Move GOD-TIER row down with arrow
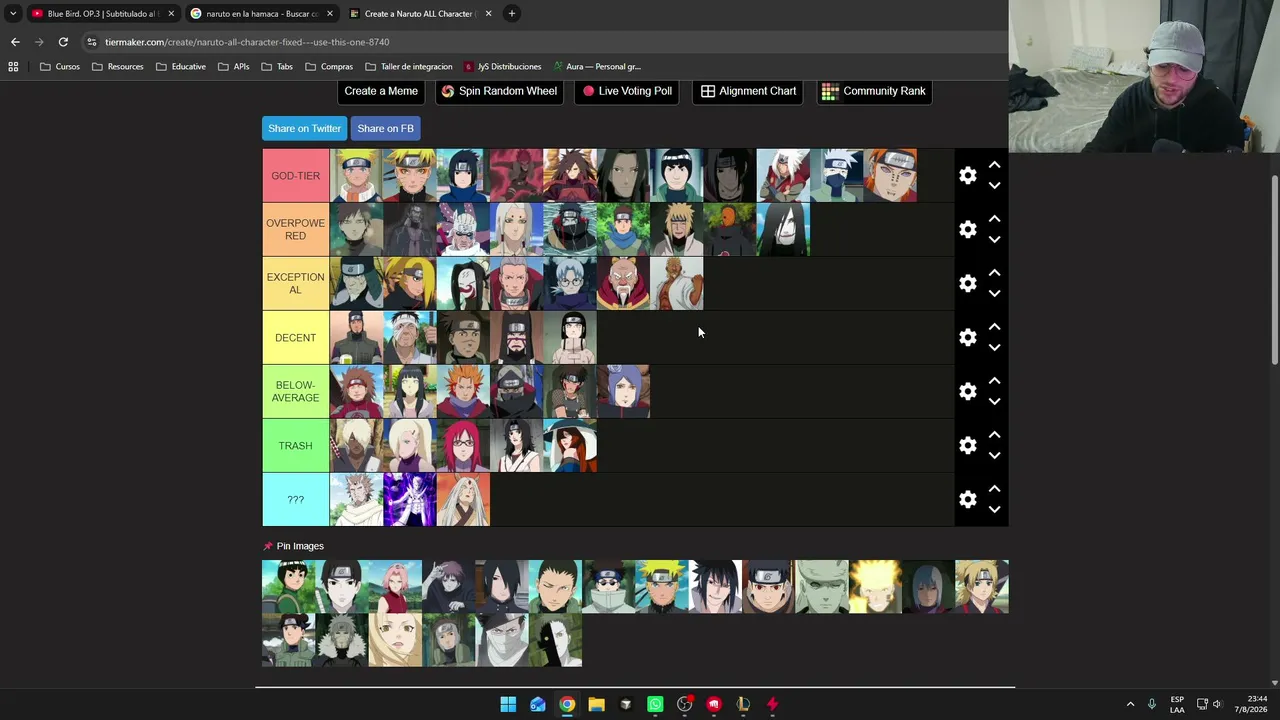Image resolution: width=1280 pixels, height=720 pixels. 994,186
